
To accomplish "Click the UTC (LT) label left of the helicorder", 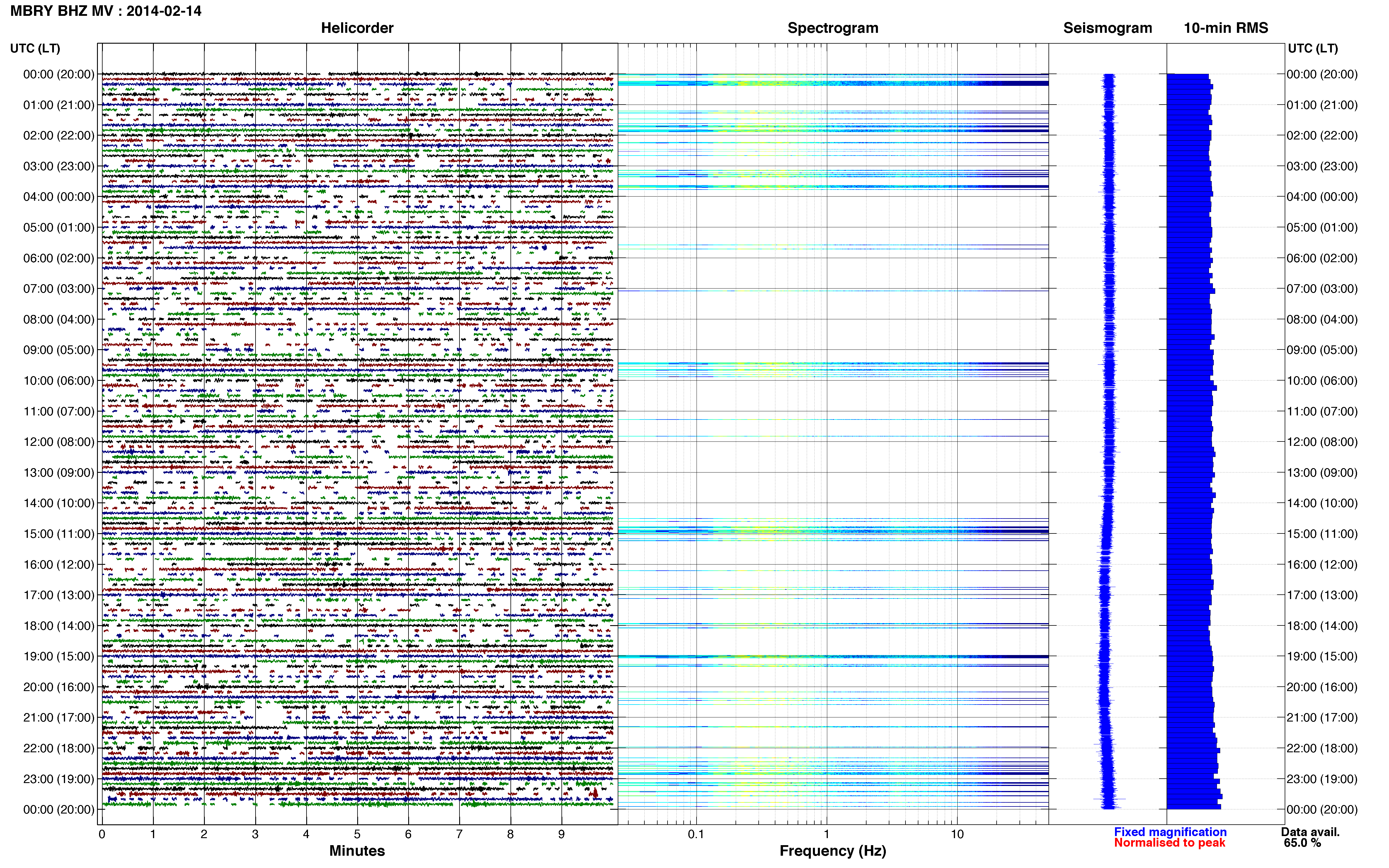I will point(35,48).
